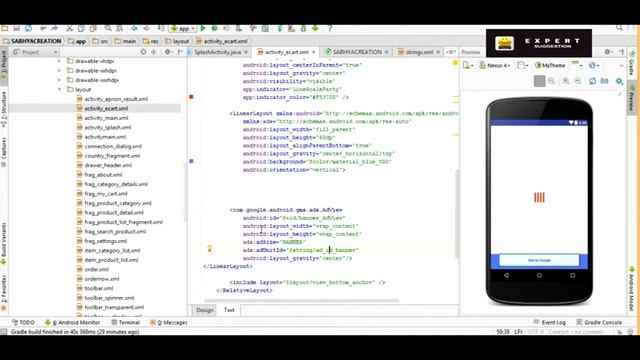Select order.xml file in tree
The height and width of the screenshot is (360, 640).
tap(93, 269)
